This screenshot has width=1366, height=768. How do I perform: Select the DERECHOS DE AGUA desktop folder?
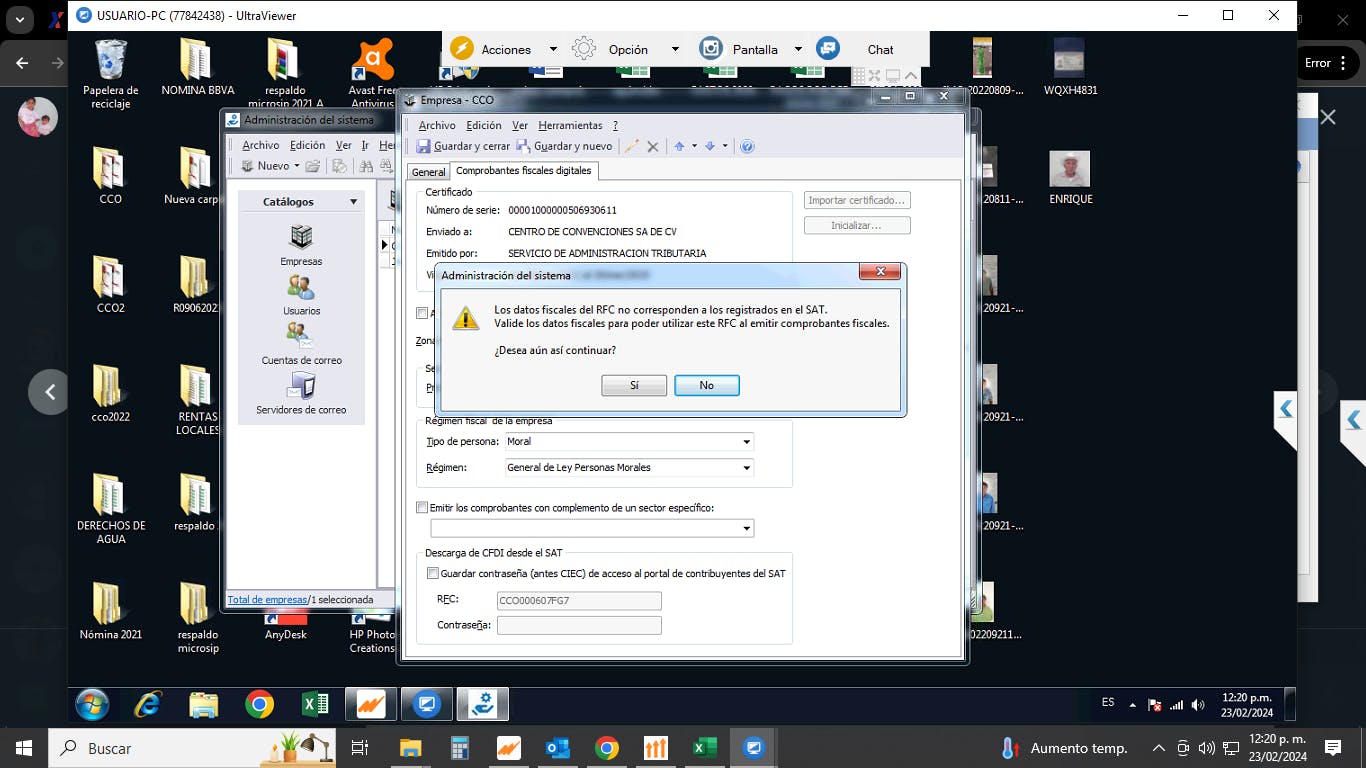[x=110, y=509]
